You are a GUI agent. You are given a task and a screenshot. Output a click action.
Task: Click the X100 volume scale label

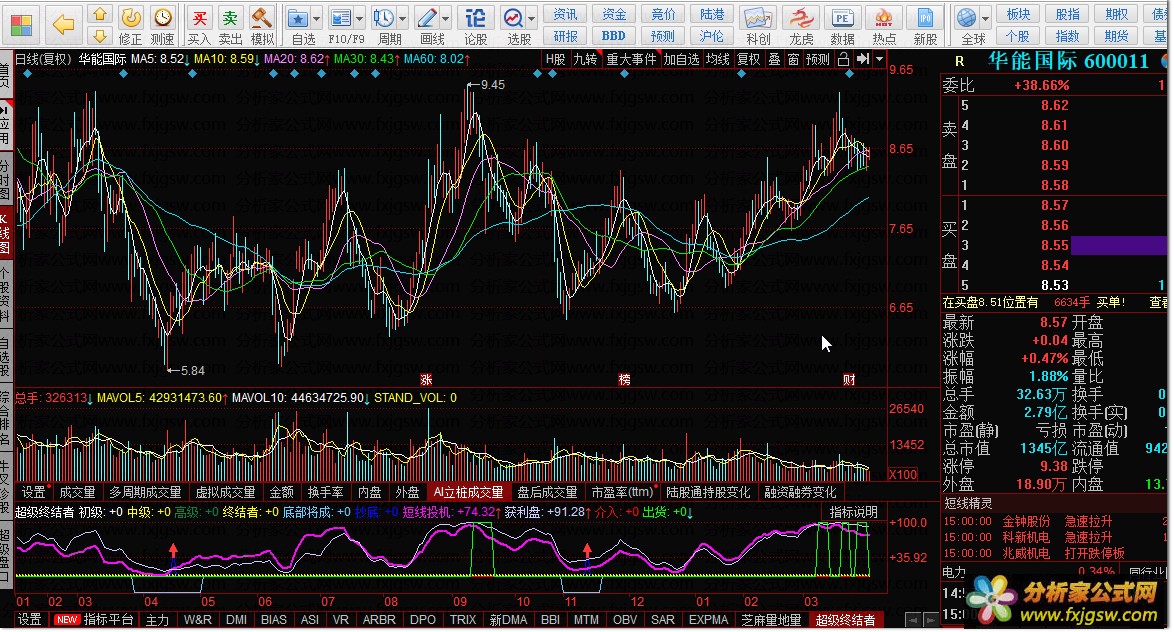click(x=903, y=475)
